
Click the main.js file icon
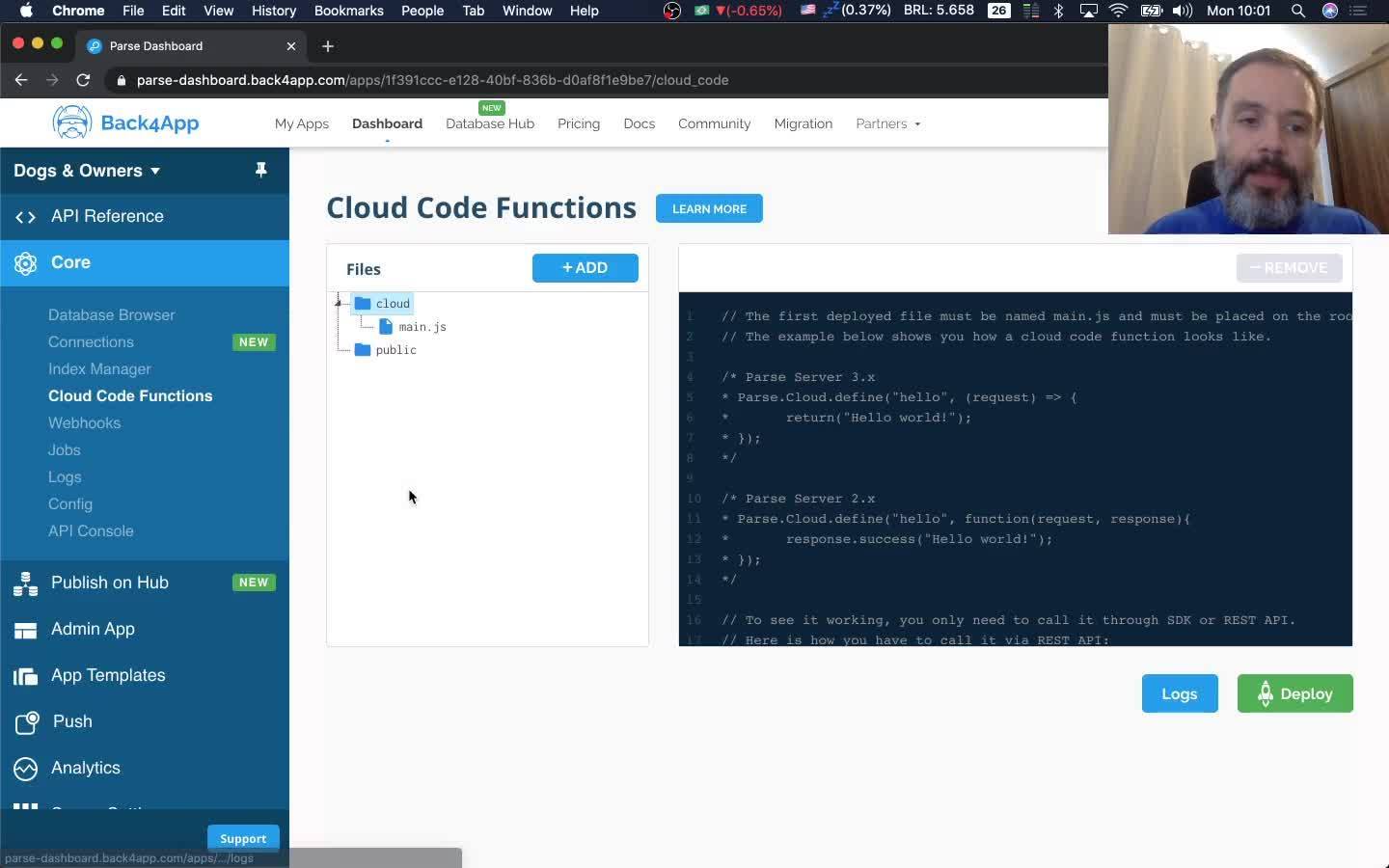pyautogui.click(x=386, y=327)
